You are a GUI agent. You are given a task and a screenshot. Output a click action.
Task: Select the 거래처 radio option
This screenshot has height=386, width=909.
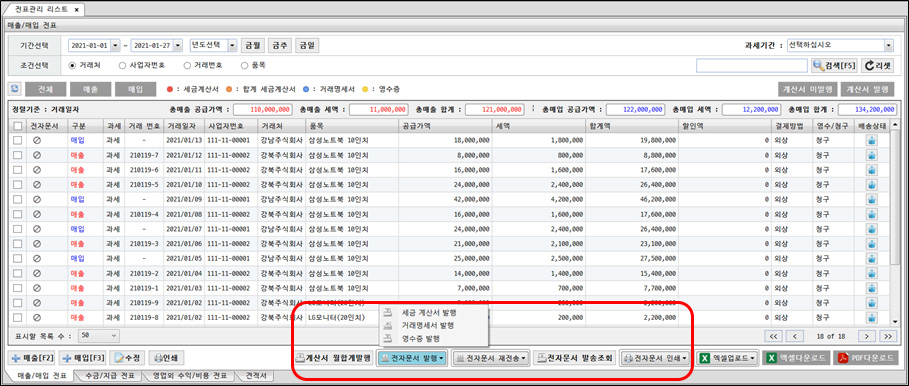click(72, 65)
